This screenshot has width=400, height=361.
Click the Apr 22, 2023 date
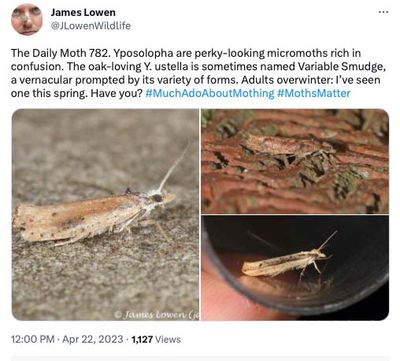[93, 339]
